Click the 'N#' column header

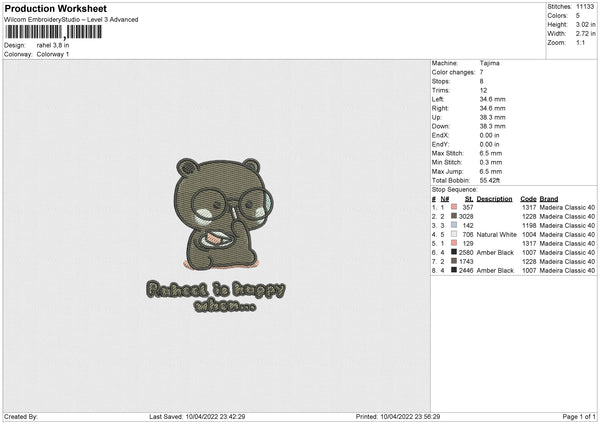tap(445, 199)
